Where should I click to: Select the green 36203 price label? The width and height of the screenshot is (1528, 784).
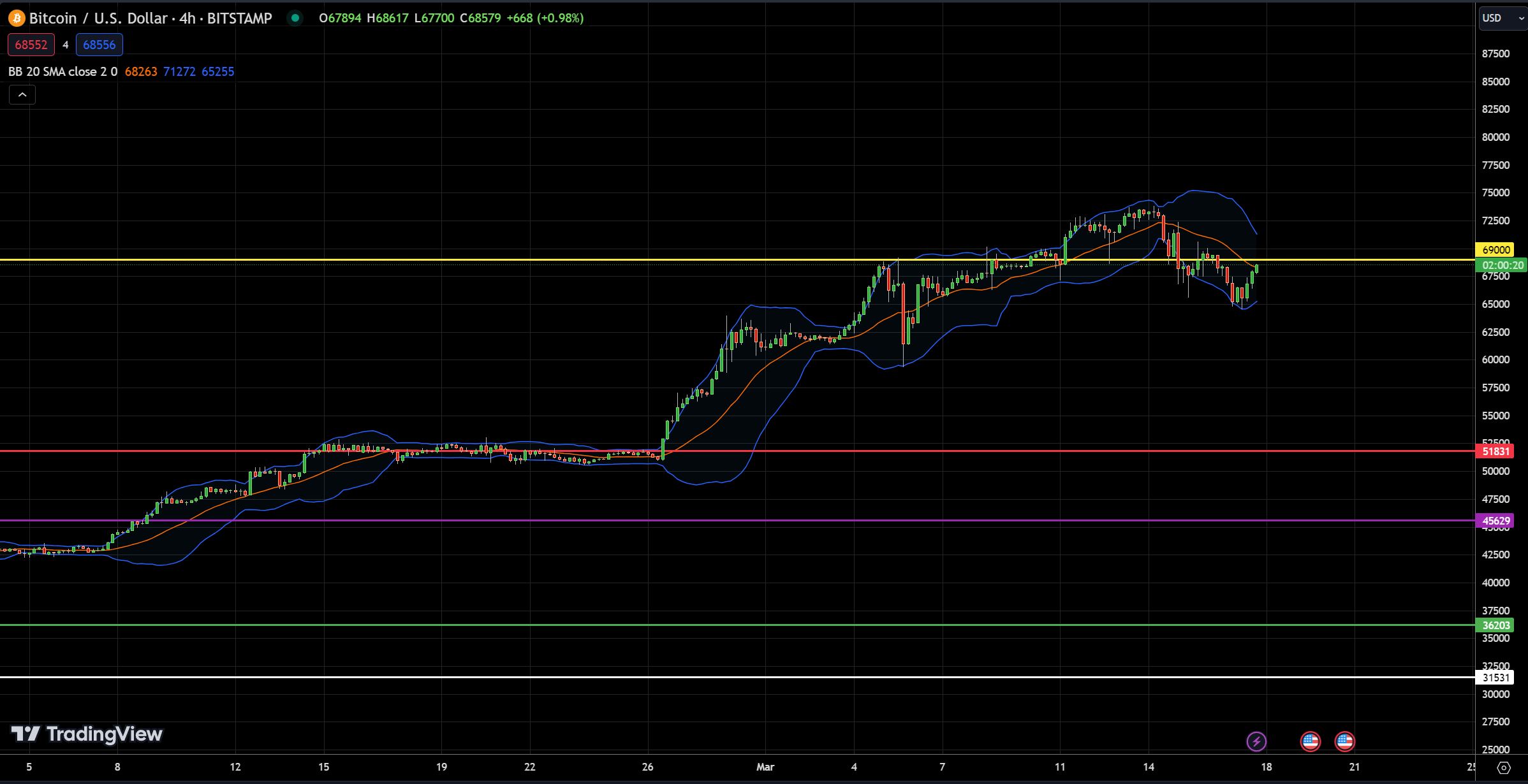point(1495,625)
